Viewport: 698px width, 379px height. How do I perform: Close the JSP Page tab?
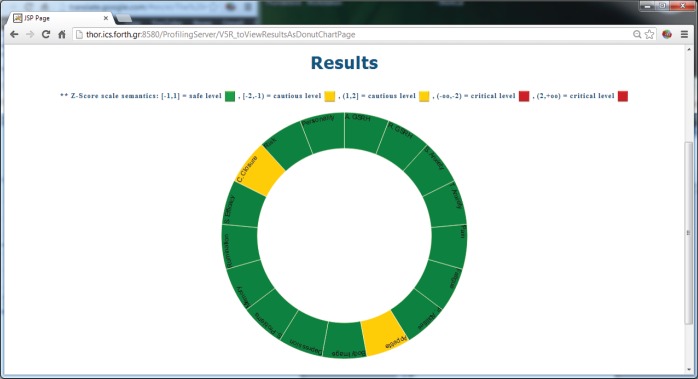point(106,18)
